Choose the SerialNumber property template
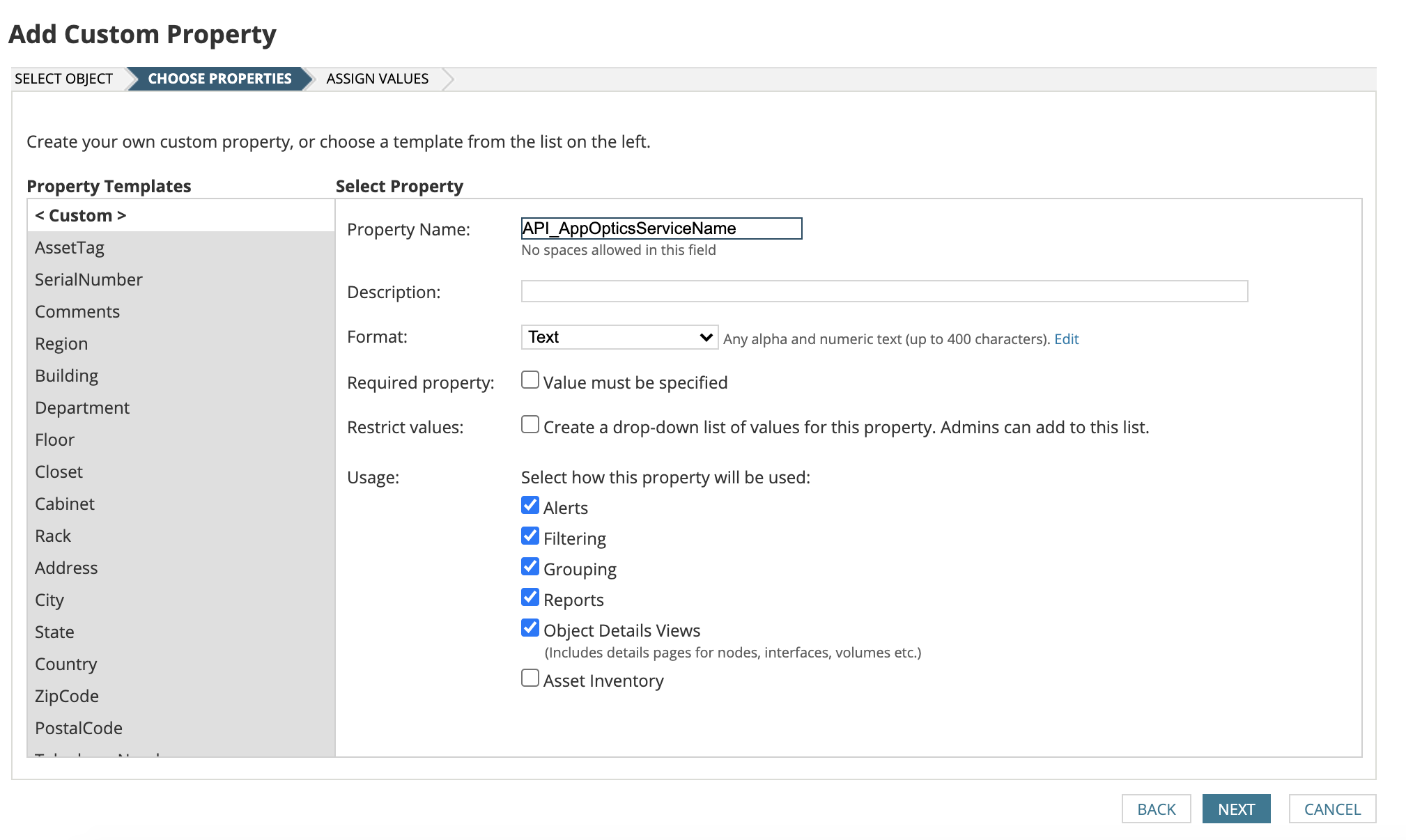Screen dimensions: 1406x840 [88, 280]
